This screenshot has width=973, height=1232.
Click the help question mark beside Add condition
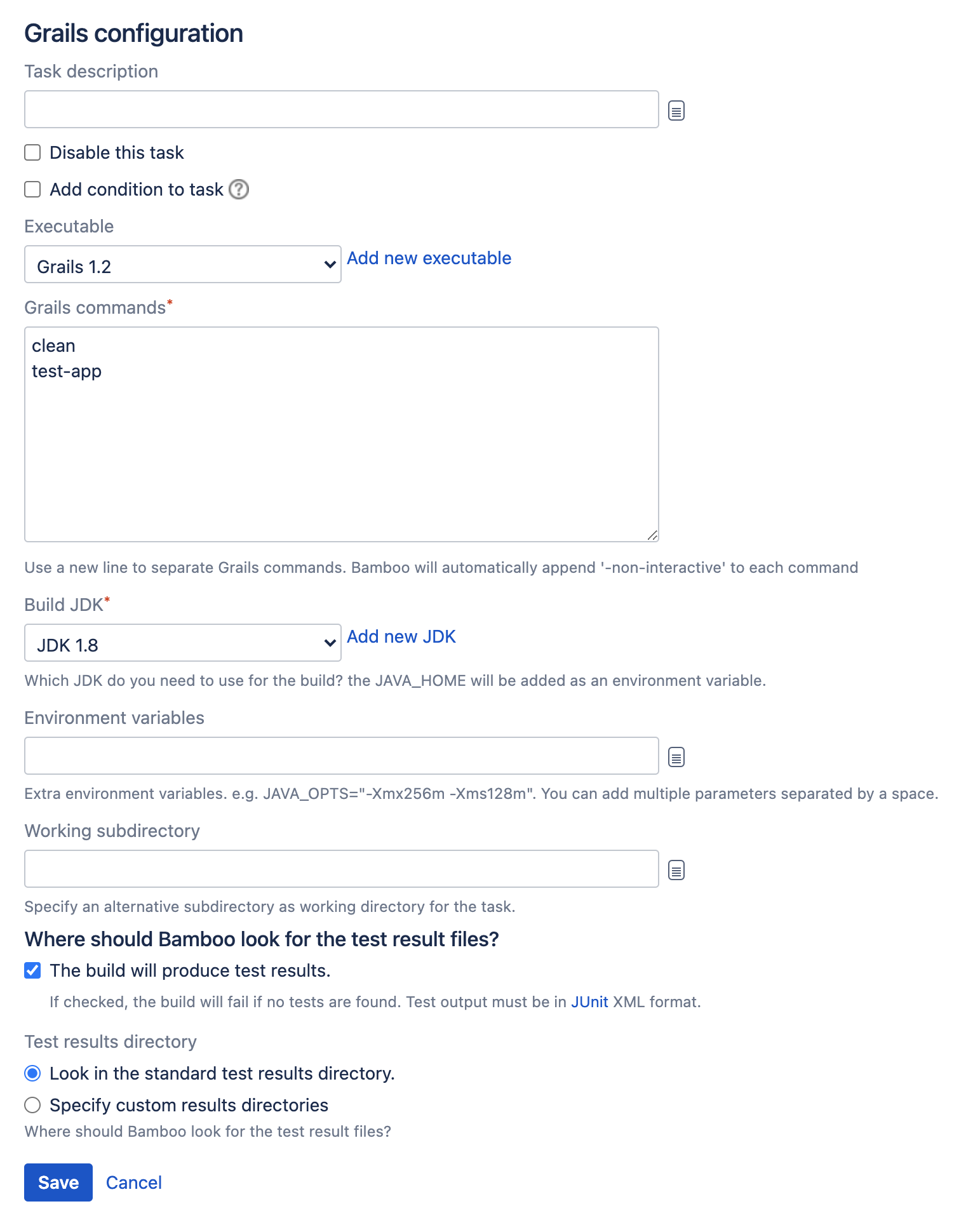tap(238, 189)
